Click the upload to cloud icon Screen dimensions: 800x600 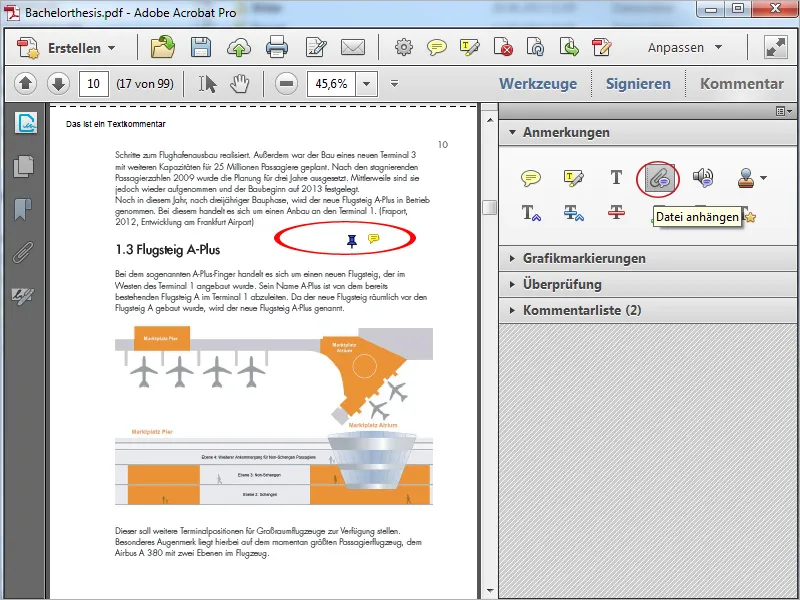[239, 48]
